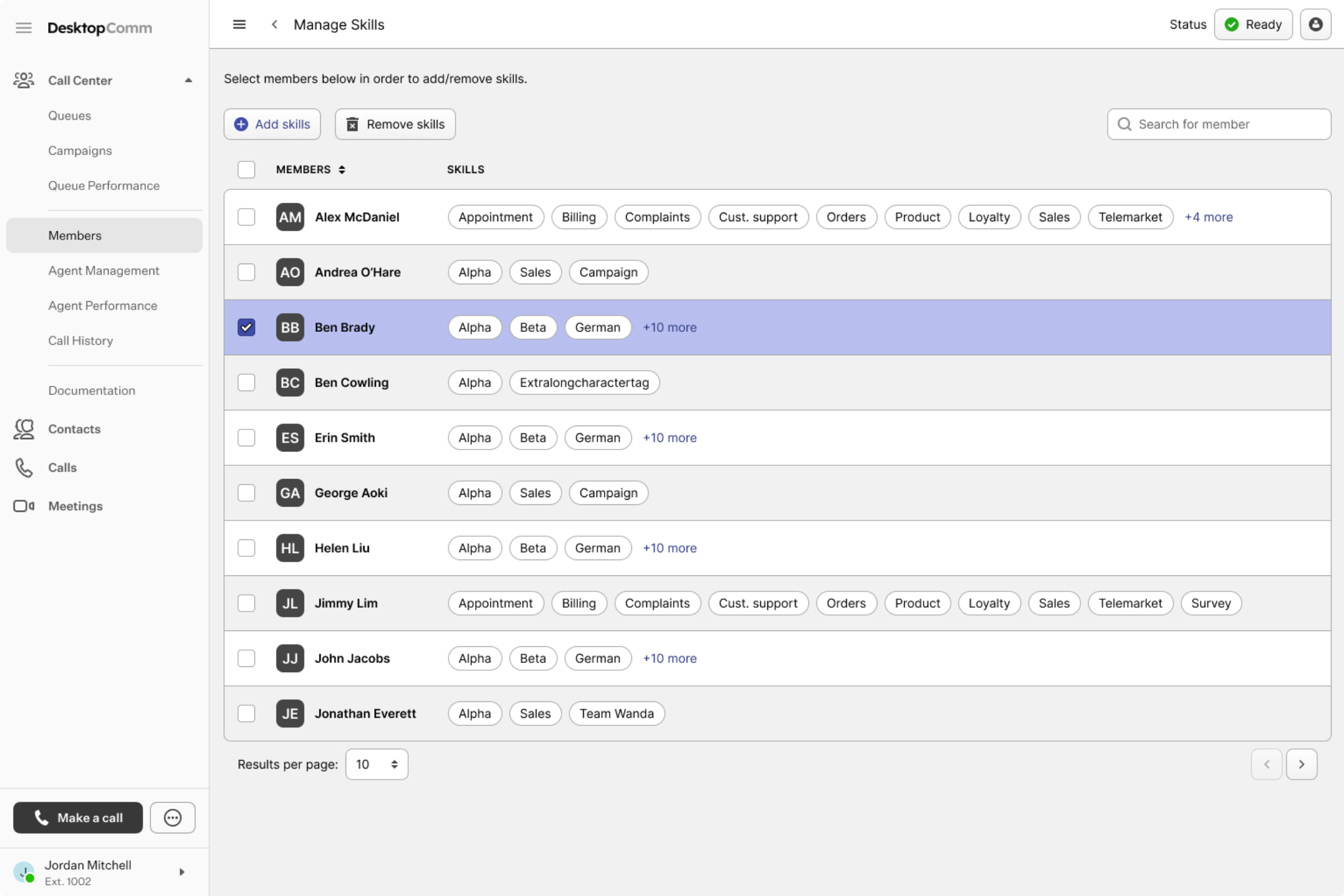
Task: Open the results per page dropdown
Action: 376,764
